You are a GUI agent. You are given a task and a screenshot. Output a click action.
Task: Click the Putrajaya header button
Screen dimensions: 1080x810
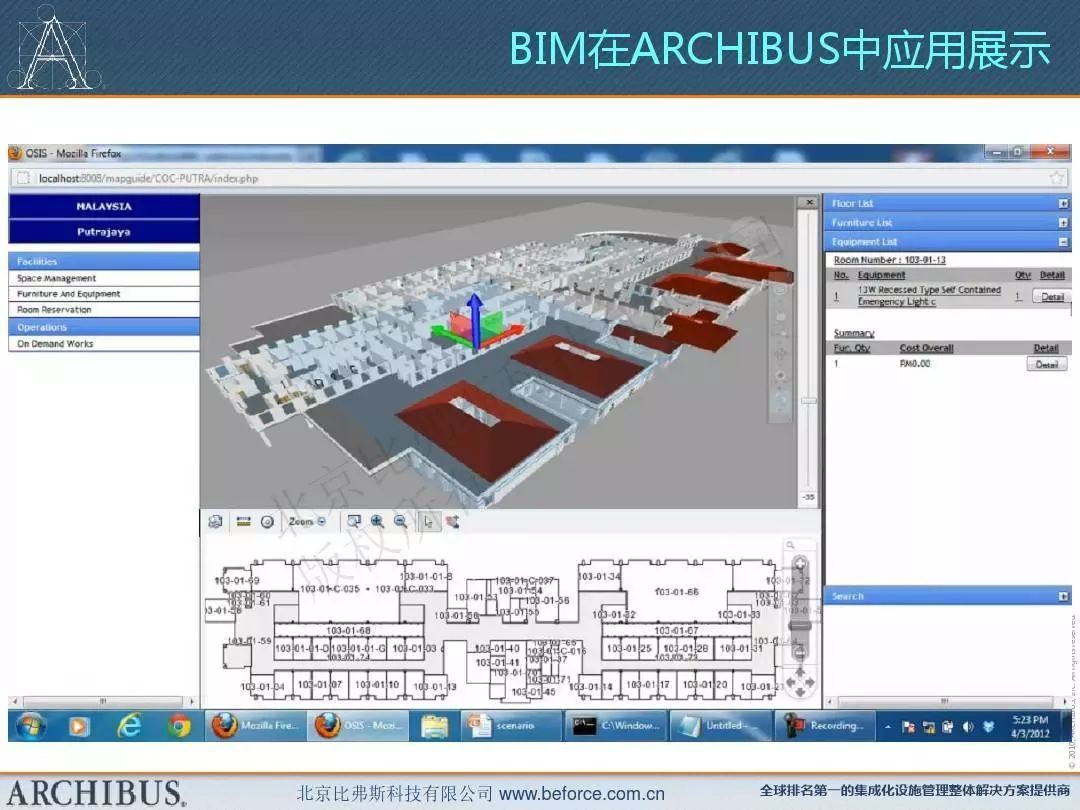pyautogui.click(x=104, y=231)
